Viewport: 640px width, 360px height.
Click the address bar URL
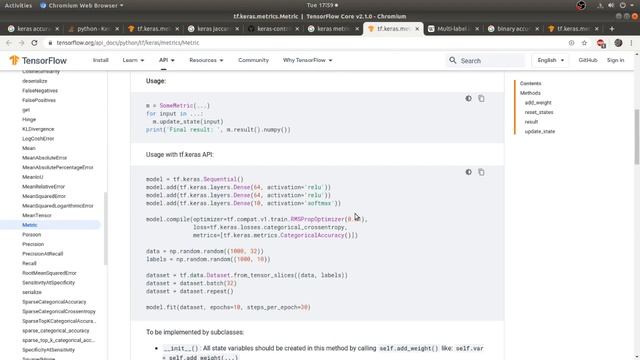[x=128, y=43]
